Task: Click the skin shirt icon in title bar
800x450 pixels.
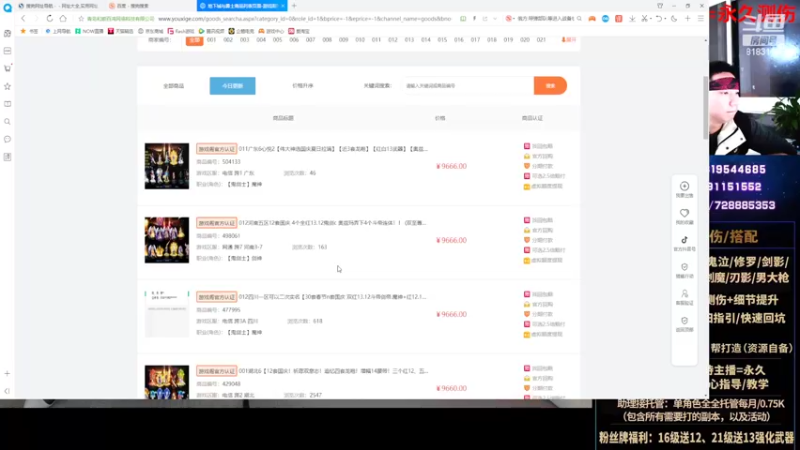Action: click(660, 6)
